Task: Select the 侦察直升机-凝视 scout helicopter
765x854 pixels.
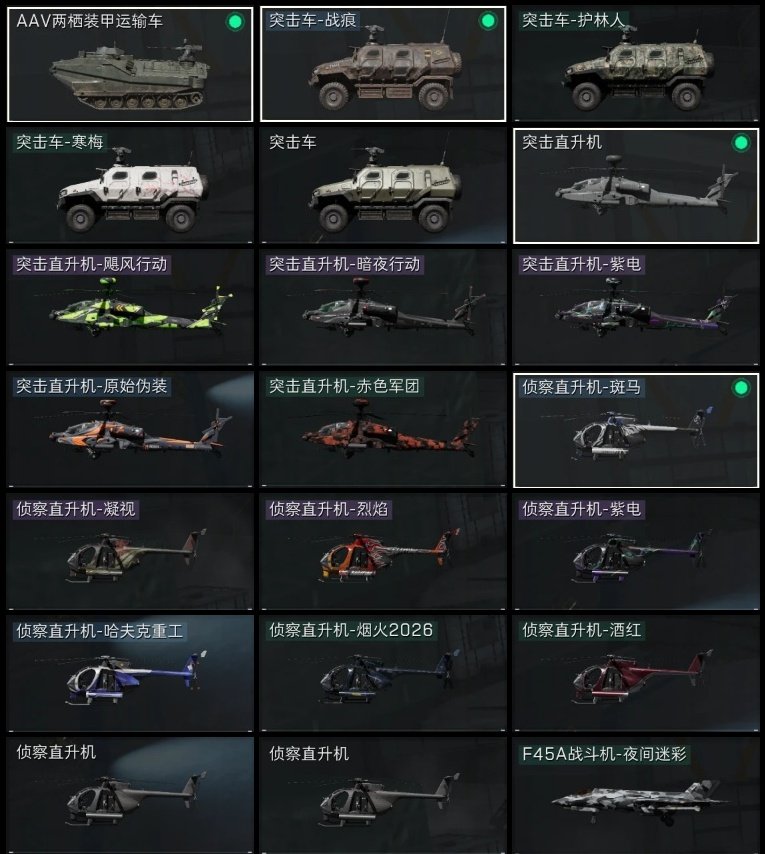Action: point(130,552)
